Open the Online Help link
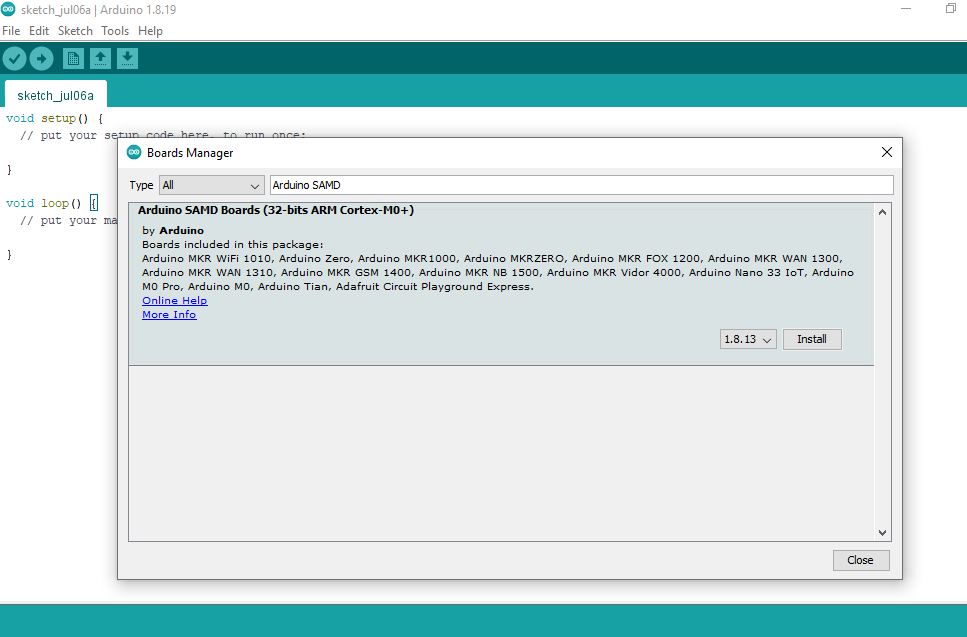Viewport: 967px width, 637px height. [175, 300]
